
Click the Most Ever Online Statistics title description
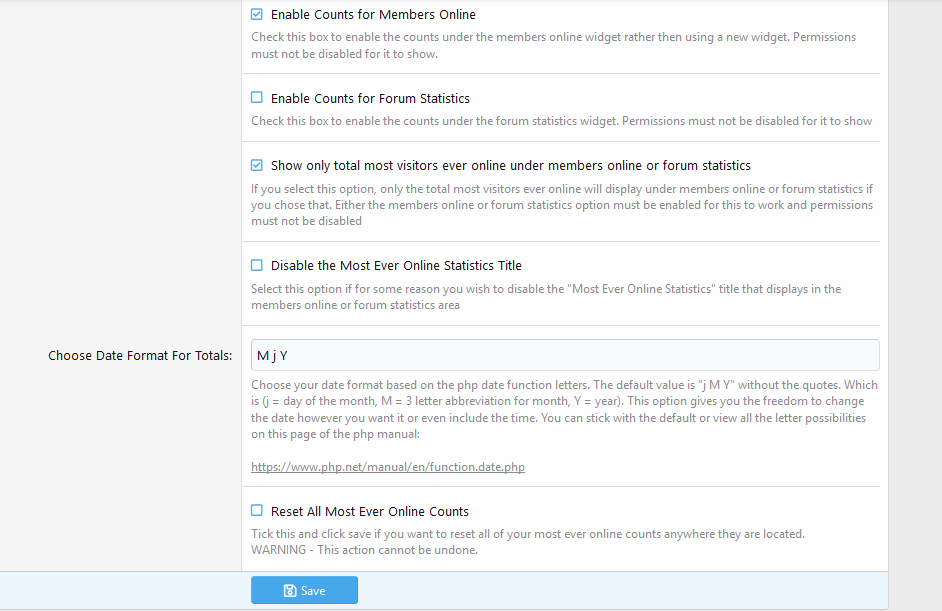(545, 297)
